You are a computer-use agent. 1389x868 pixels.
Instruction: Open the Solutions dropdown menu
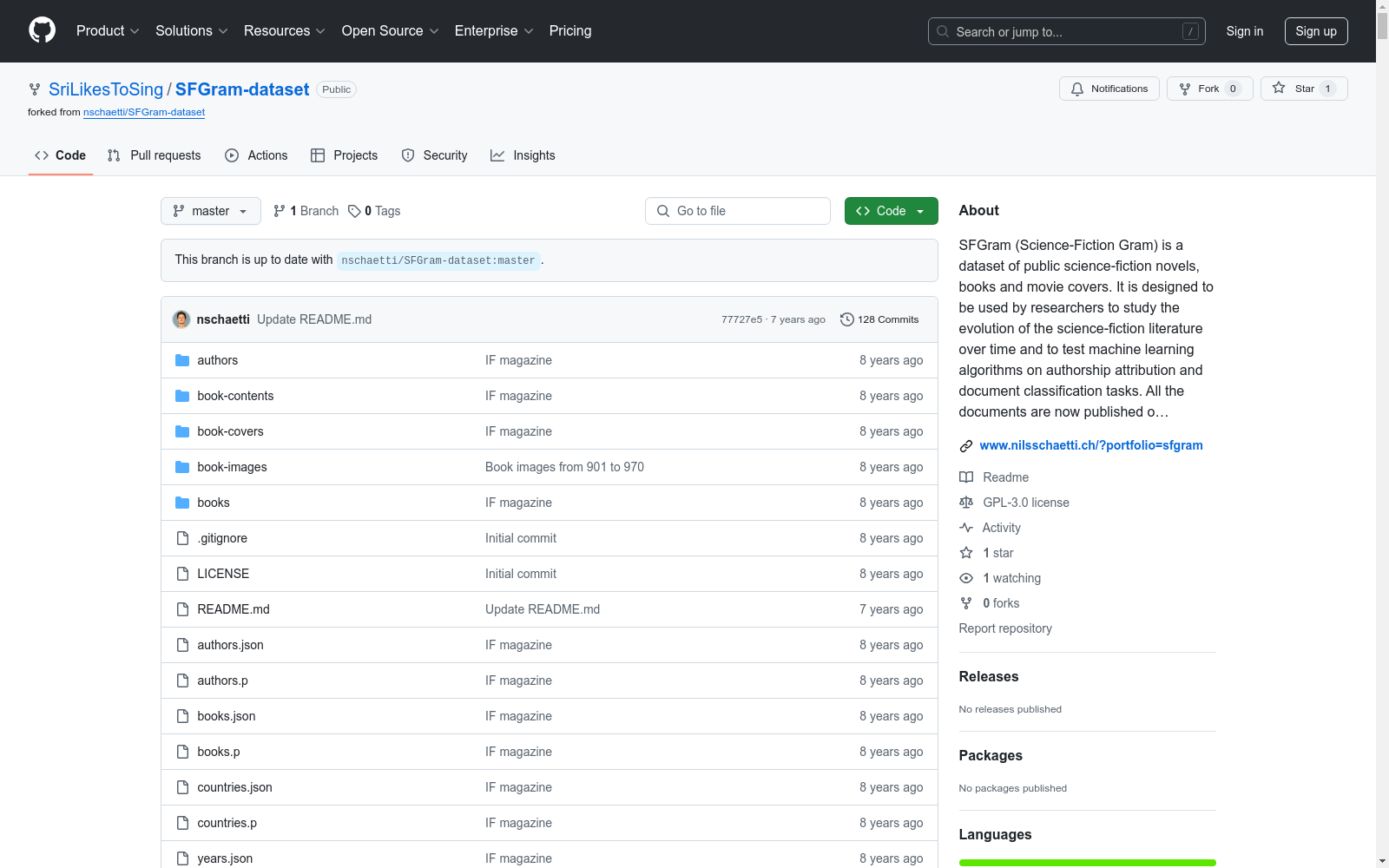(x=192, y=30)
